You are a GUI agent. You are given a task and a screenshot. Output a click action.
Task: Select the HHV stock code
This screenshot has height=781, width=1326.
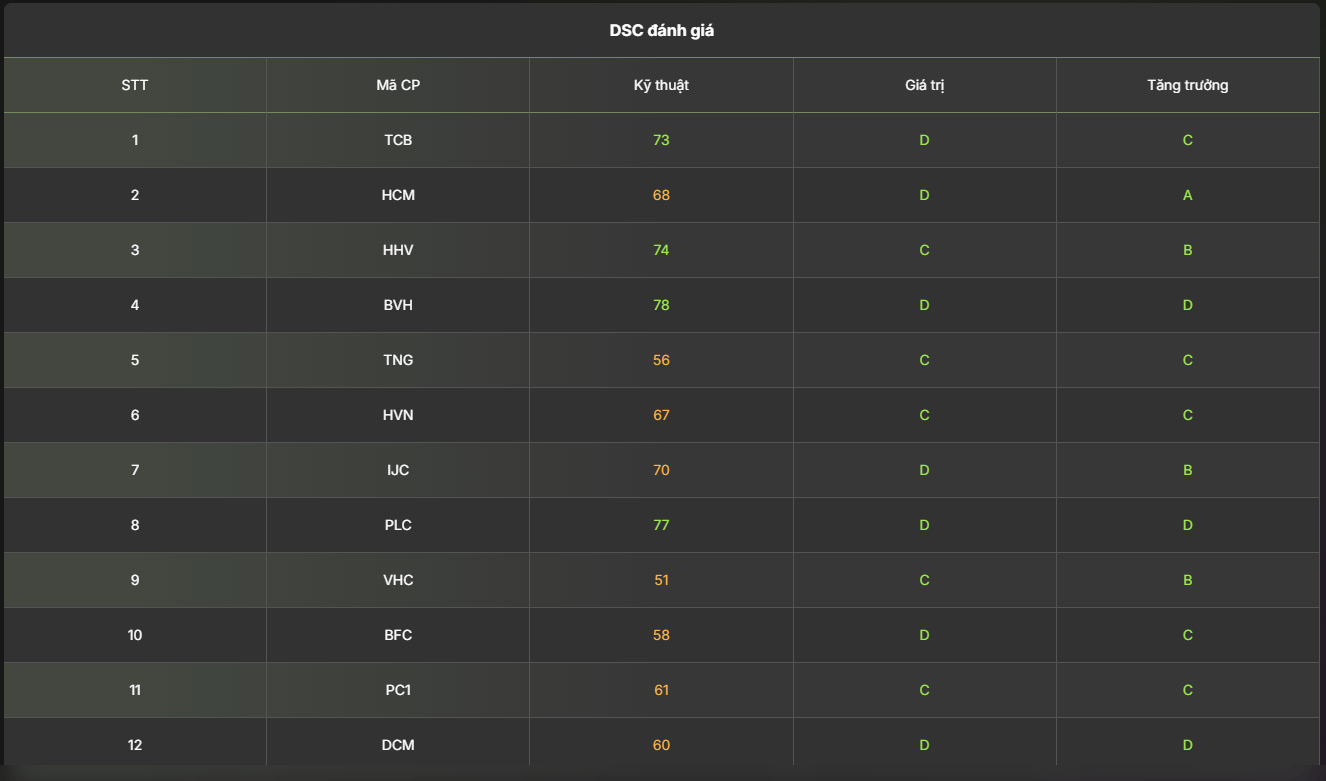(x=398, y=250)
